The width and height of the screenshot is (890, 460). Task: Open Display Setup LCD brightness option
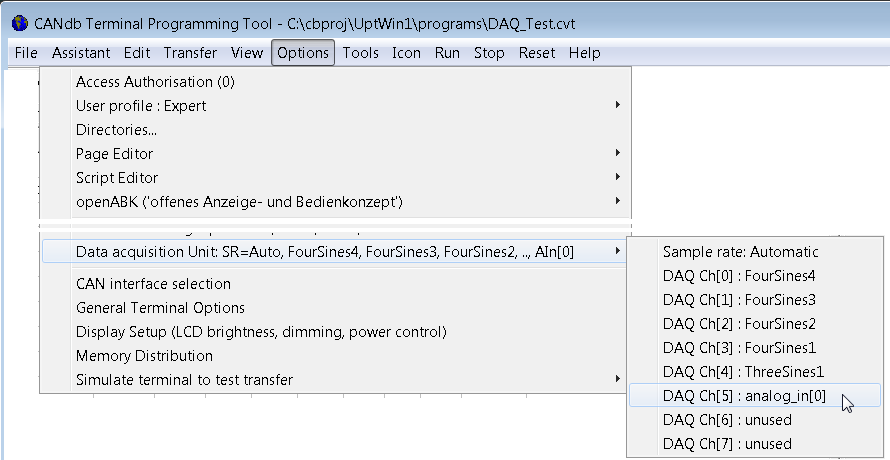coord(261,332)
